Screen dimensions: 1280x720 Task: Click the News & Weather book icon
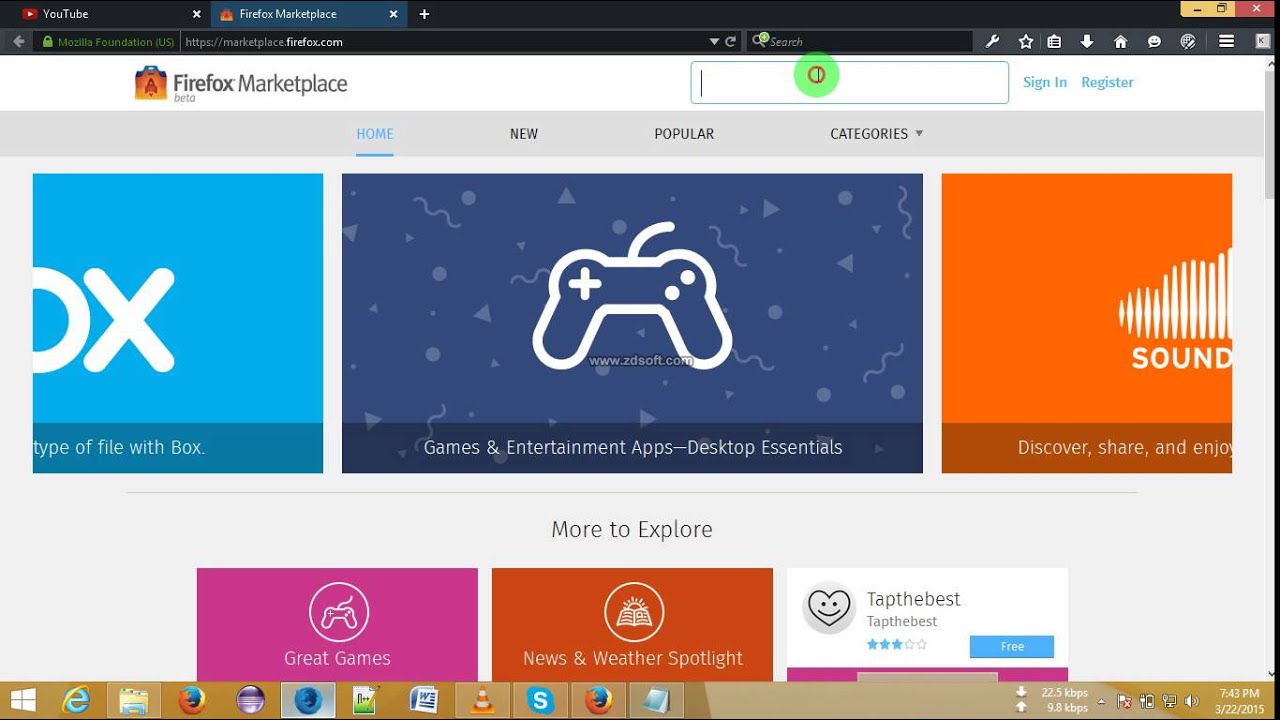click(x=634, y=612)
